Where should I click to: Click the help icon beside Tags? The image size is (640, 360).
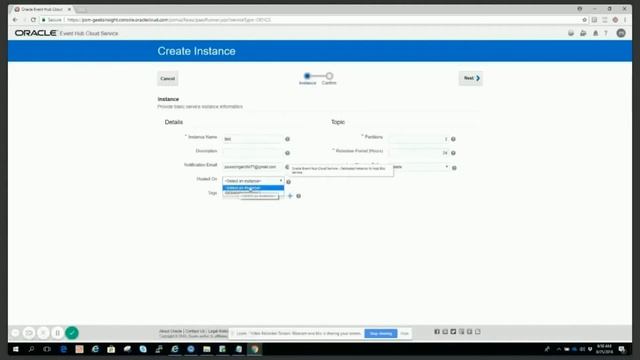pyautogui.click(x=299, y=196)
